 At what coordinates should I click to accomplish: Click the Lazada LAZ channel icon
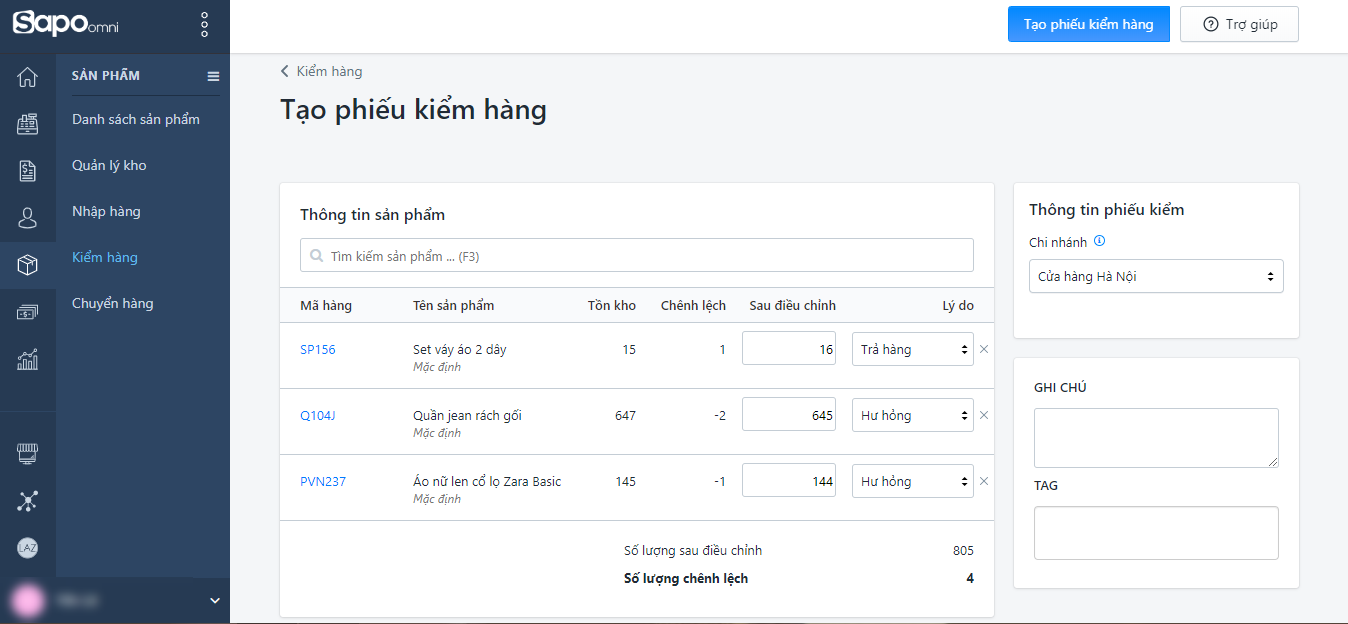click(x=28, y=548)
